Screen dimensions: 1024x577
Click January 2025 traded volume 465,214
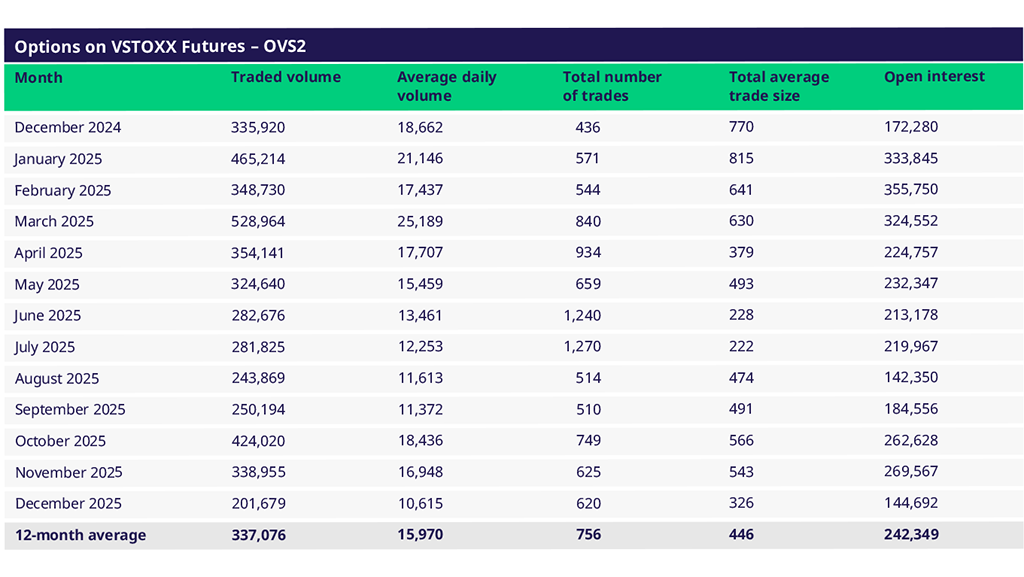tap(258, 158)
